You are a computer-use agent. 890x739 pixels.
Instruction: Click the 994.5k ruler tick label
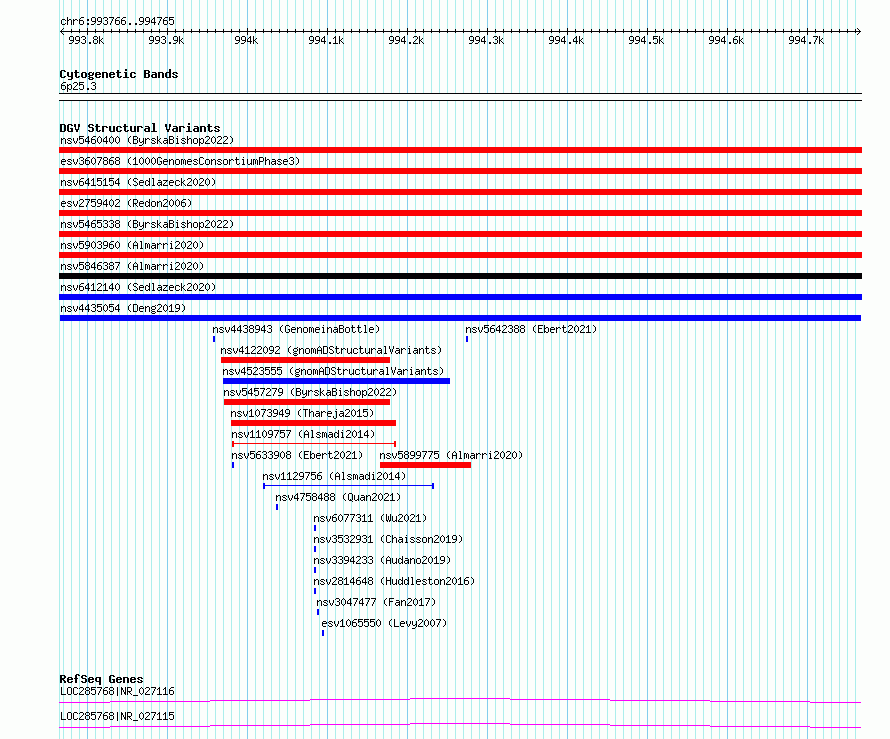(646, 40)
